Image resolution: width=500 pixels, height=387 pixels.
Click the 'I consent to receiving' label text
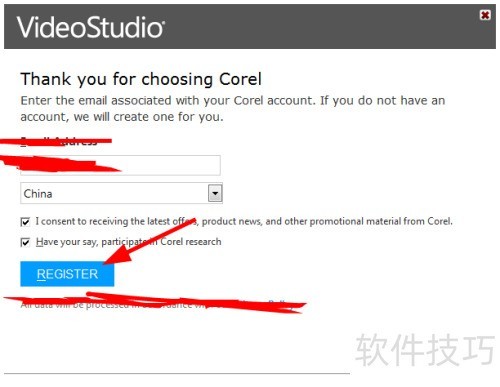[x=244, y=221]
